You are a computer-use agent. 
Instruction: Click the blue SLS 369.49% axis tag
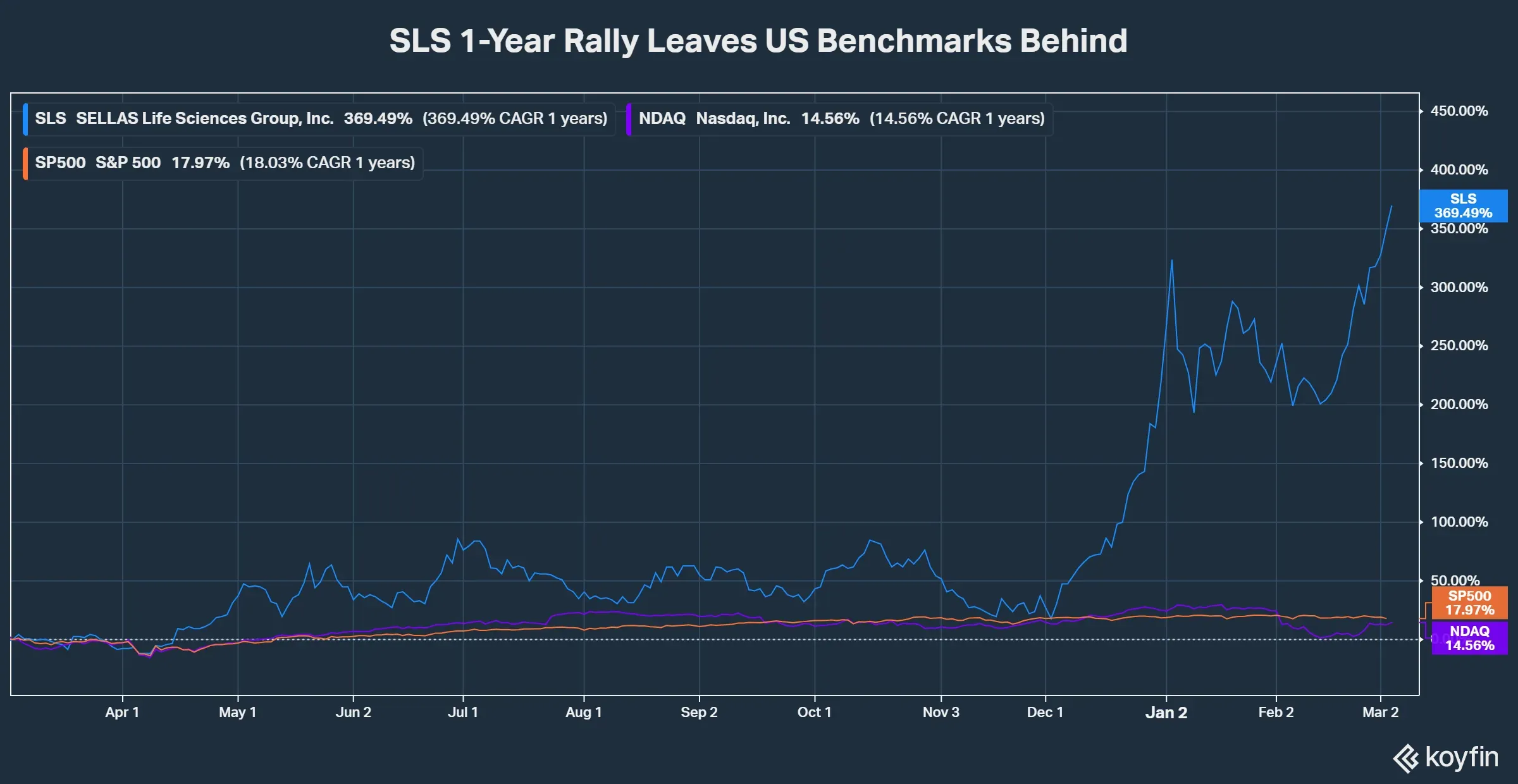[x=1463, y=206]
